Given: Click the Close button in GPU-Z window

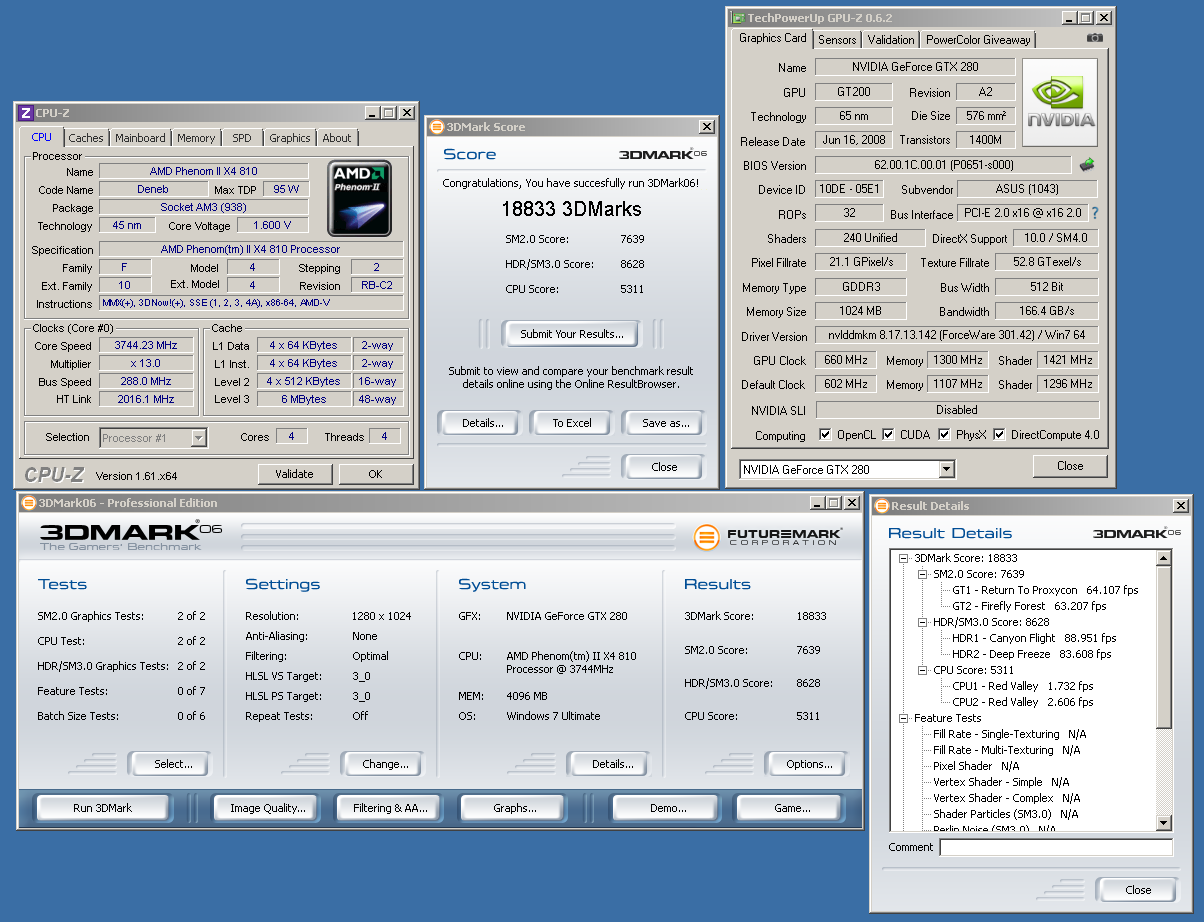Looking at the screenshot, I should [1070, 466].
